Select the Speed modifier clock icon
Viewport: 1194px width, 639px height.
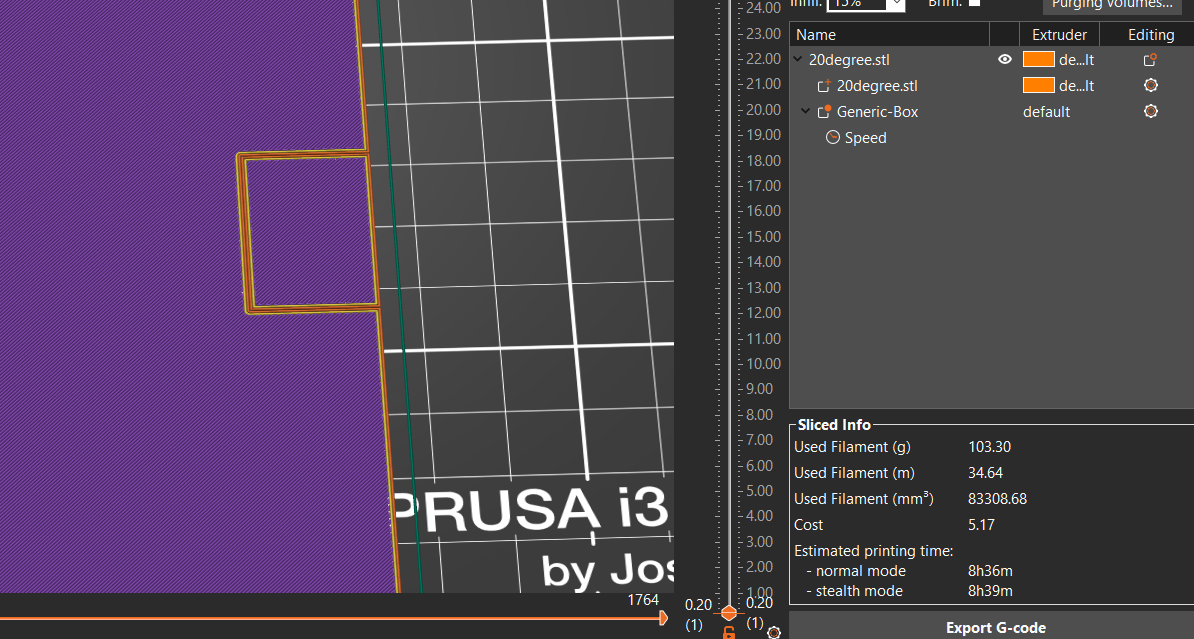coord(833,137)
